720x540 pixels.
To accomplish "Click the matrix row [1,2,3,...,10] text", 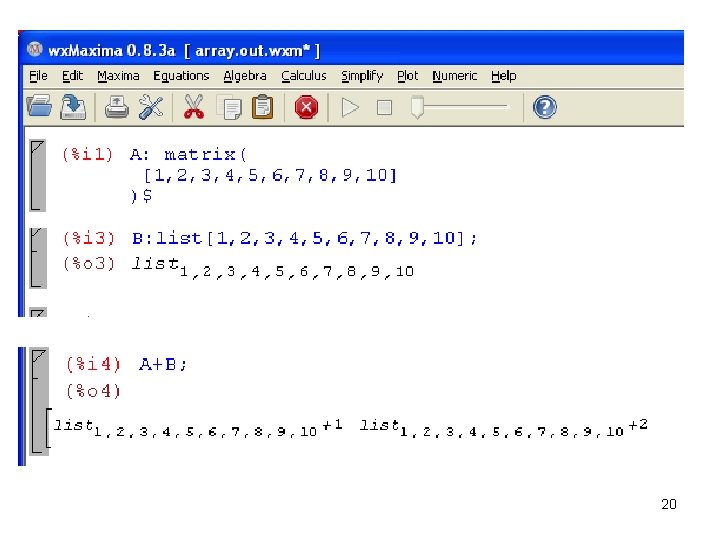I will [270, 175].
